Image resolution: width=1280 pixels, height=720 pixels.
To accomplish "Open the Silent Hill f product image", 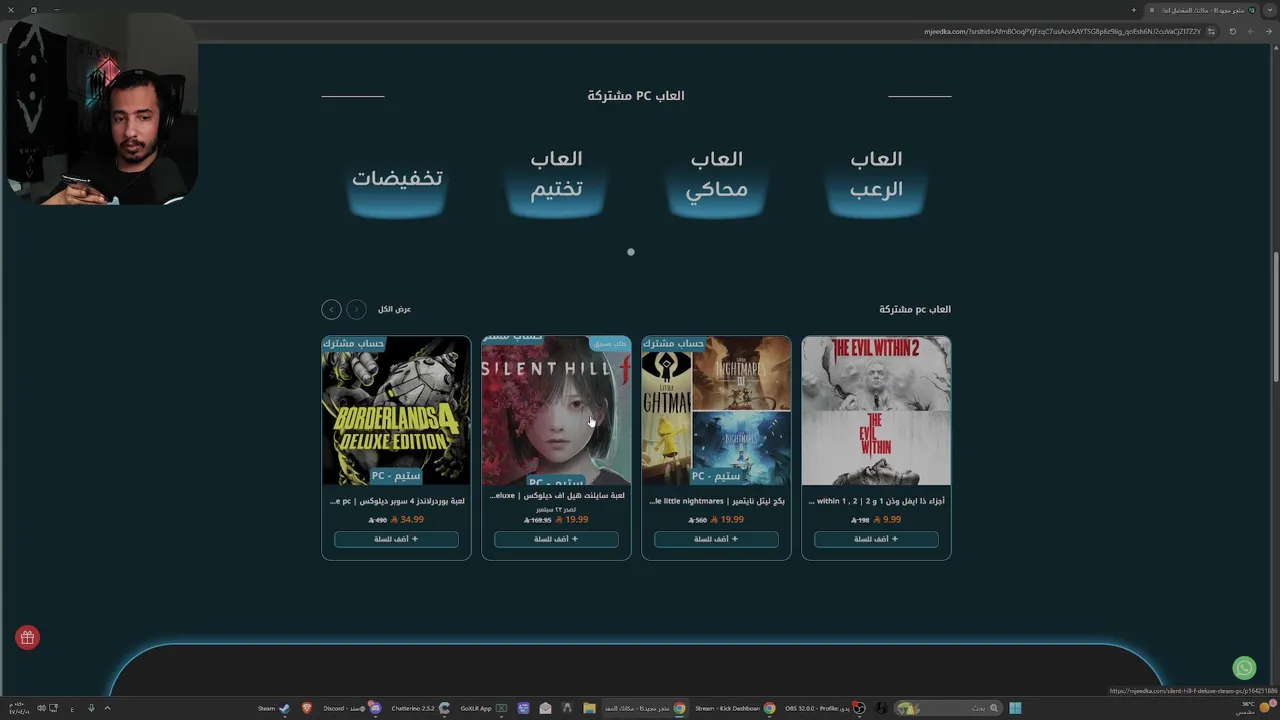I will tap(556, 411).
